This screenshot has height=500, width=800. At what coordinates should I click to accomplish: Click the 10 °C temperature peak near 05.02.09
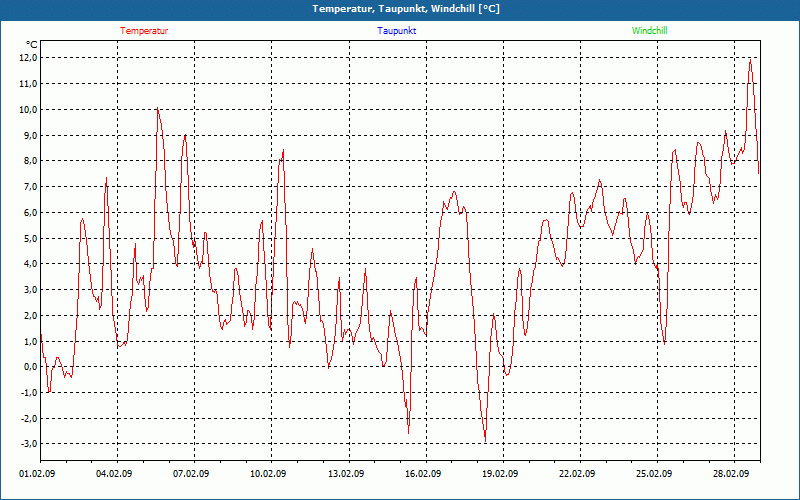(158, 108)
